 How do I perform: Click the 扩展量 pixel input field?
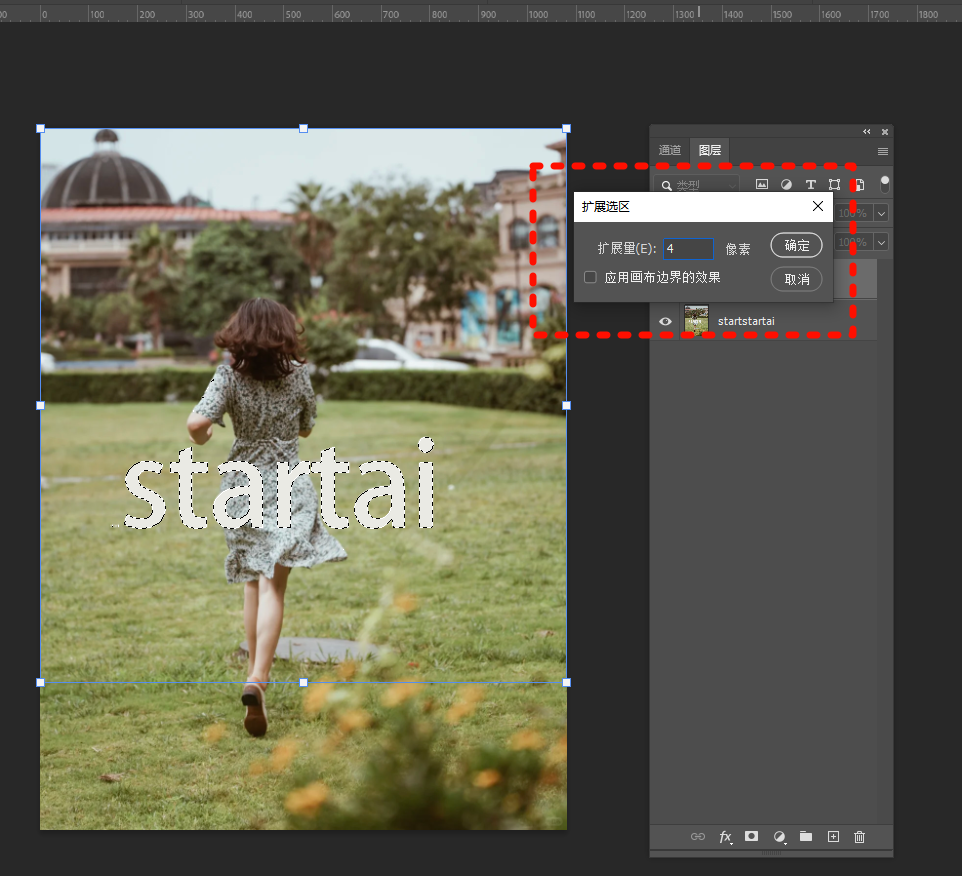pyautogui.click(x=688, y=248)
